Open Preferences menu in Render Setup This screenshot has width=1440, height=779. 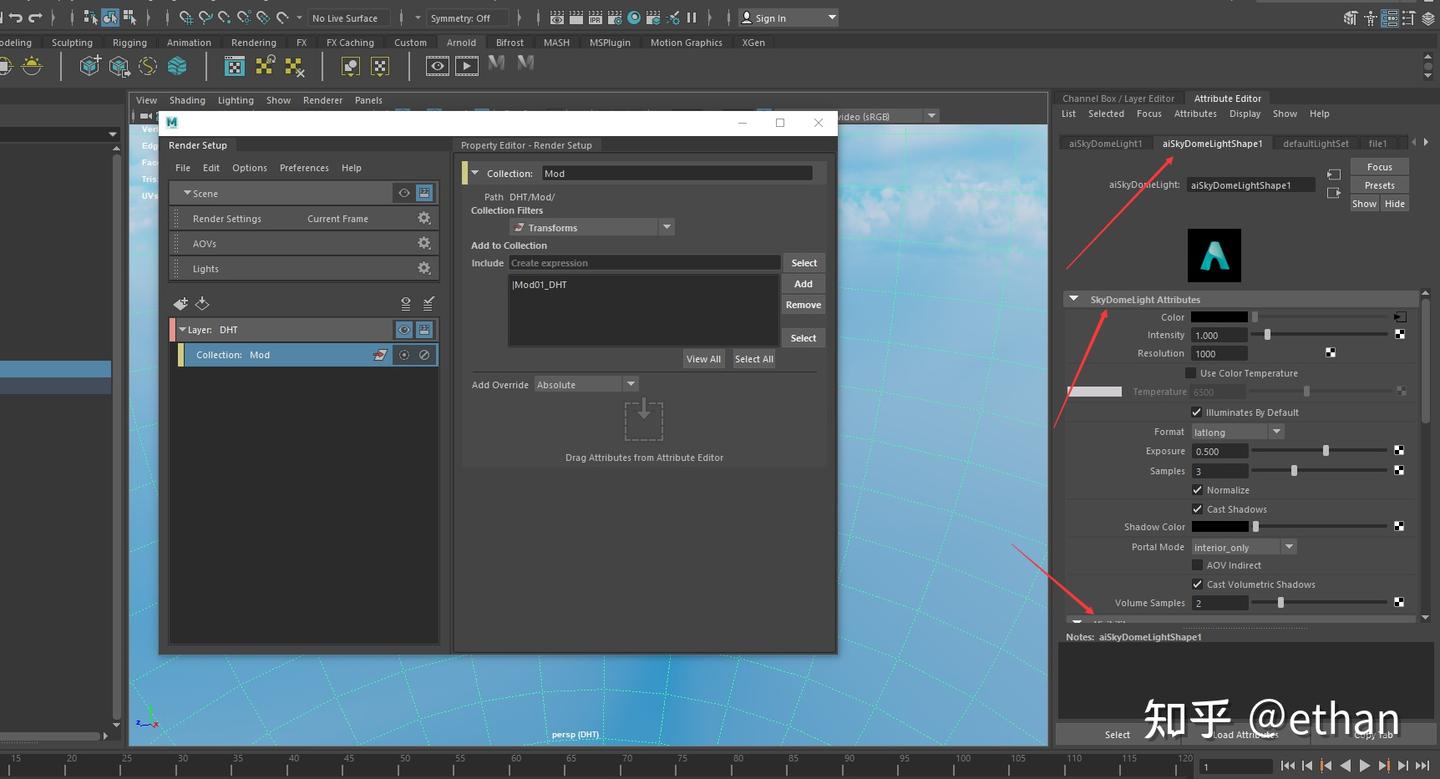click(304, 168)
